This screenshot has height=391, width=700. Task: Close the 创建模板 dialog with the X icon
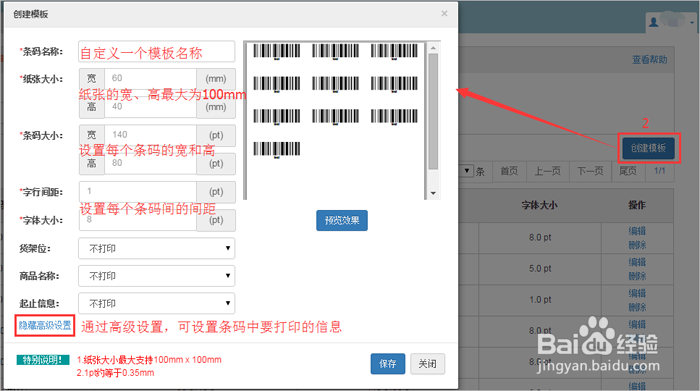[444, 13]
